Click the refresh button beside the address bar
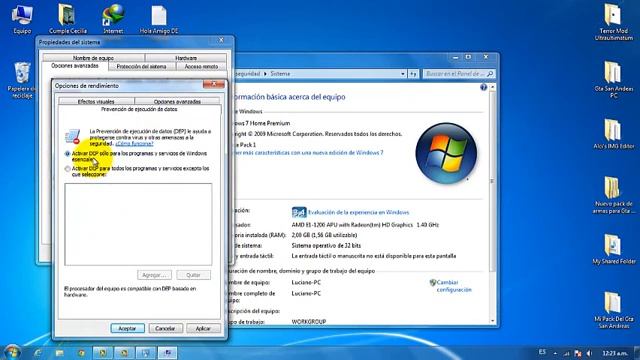The height and width of the screenshot is (360, 640). pyautogui.click(x=413, y=74)
